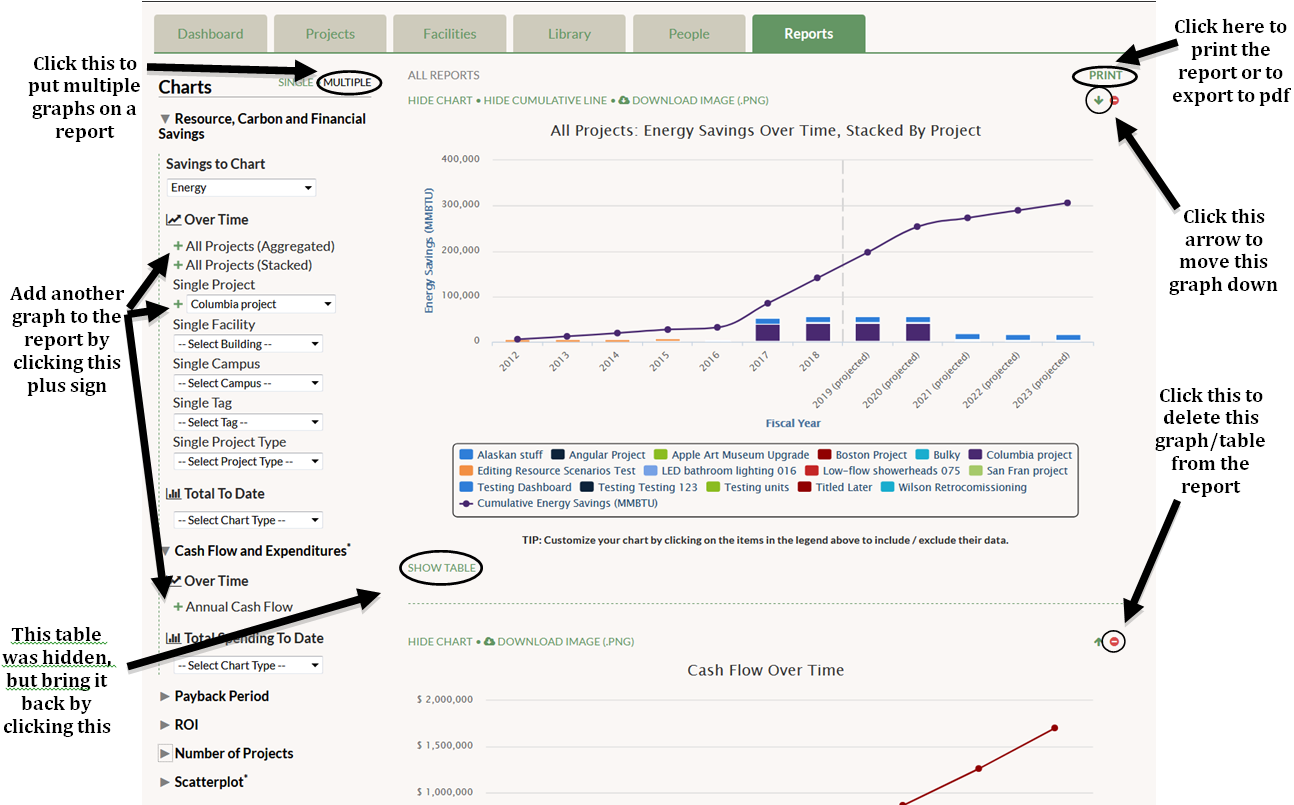This screenshot has height=805, width=1294.
Task: Click plus icon beside All Projects (Aggregated)
Action: click(178, 246)
